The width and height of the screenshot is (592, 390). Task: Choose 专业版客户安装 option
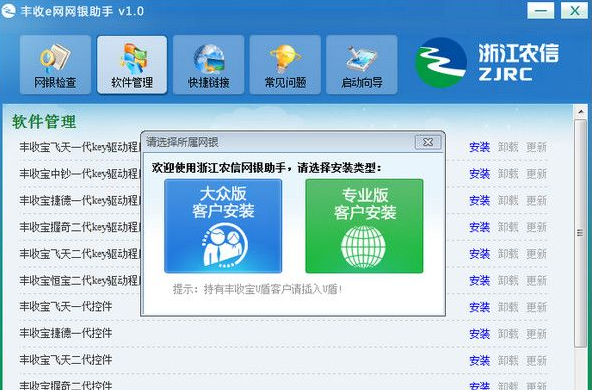coord(364,226)
